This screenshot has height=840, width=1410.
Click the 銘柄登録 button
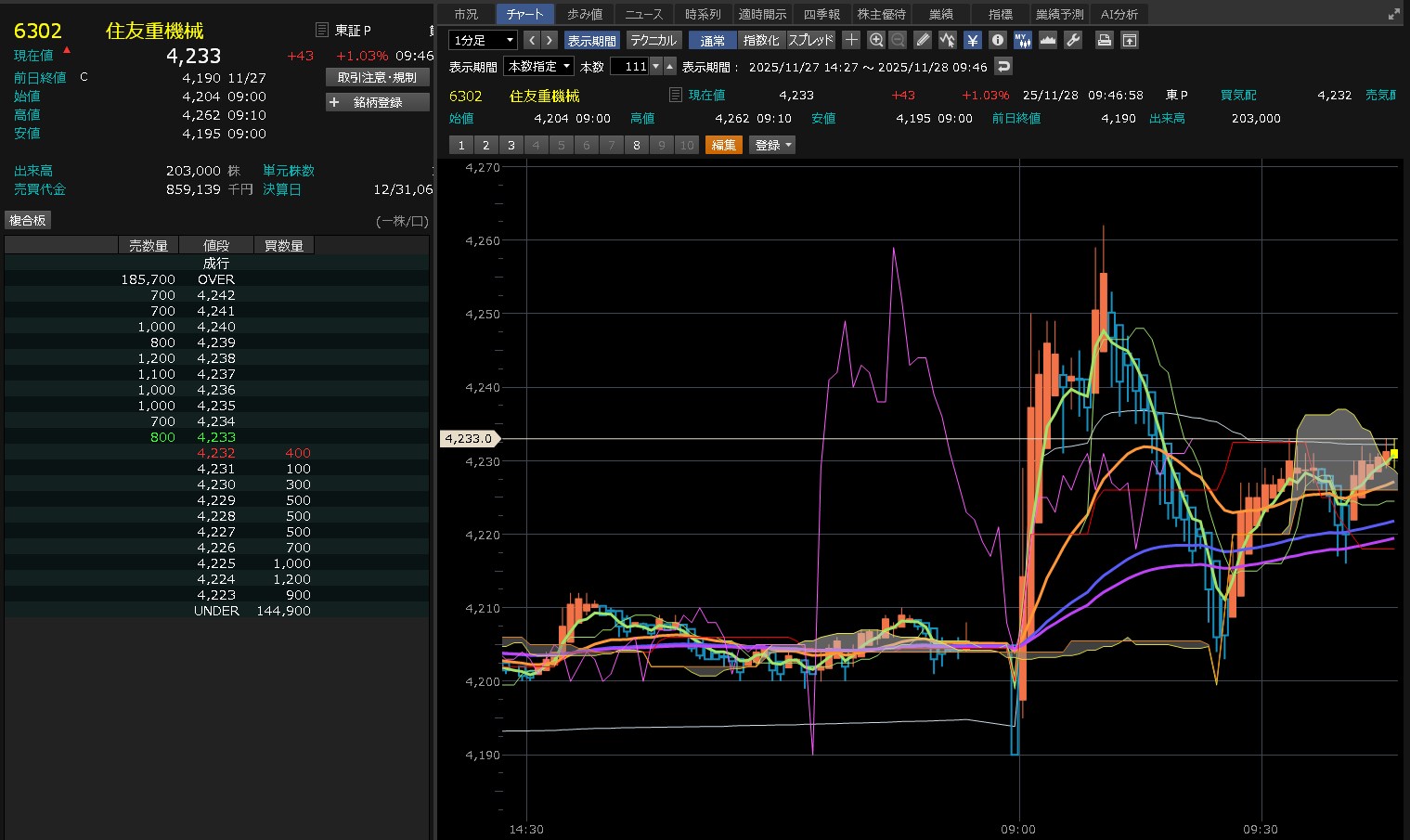point(378,102)
